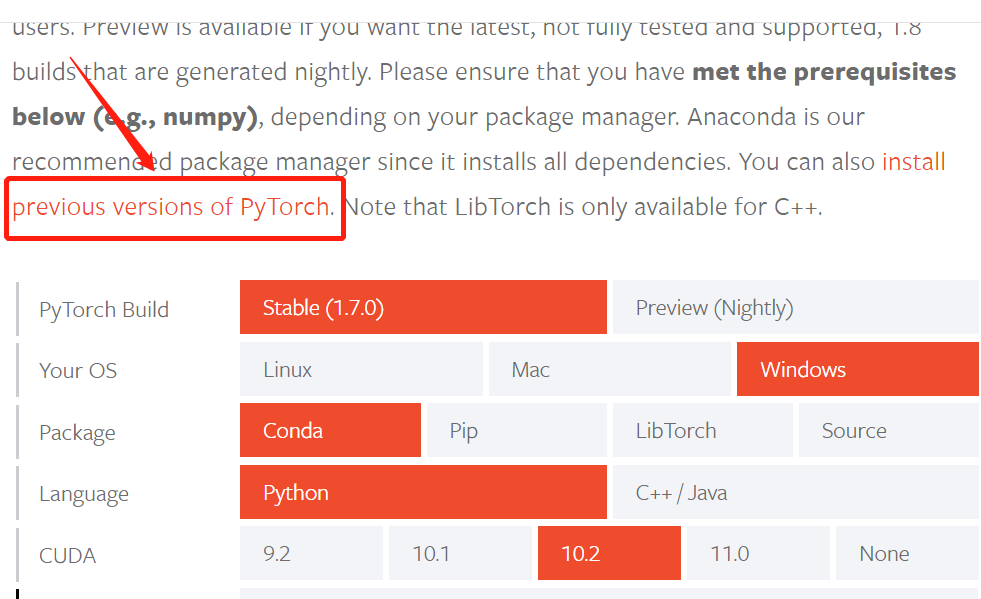Viewport: 981px width, 599px height.
Task: Select Mac as the operating system
Action: click(x=610, y=369)
